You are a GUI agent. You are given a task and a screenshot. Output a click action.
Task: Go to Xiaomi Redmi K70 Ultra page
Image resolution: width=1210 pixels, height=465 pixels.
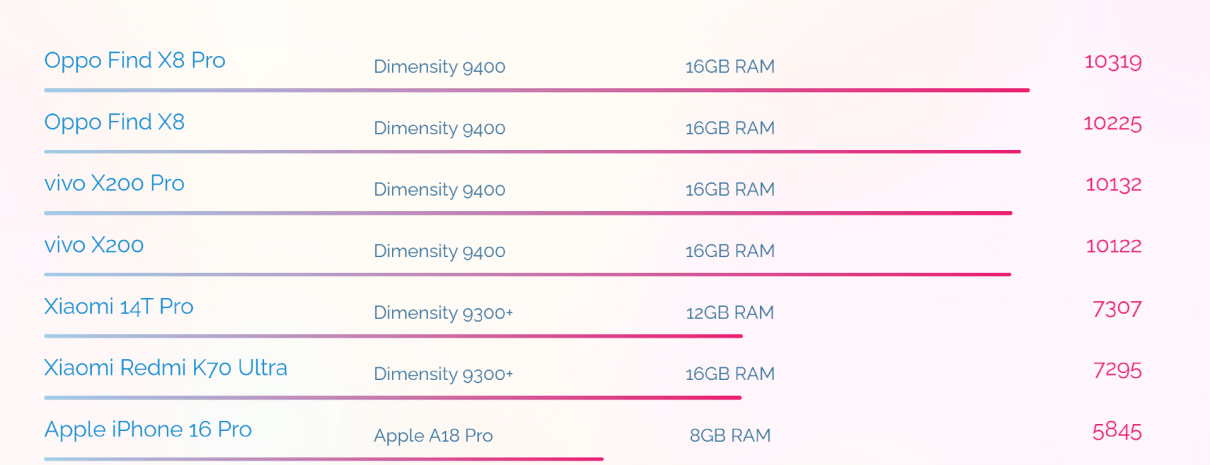(165, 368)
